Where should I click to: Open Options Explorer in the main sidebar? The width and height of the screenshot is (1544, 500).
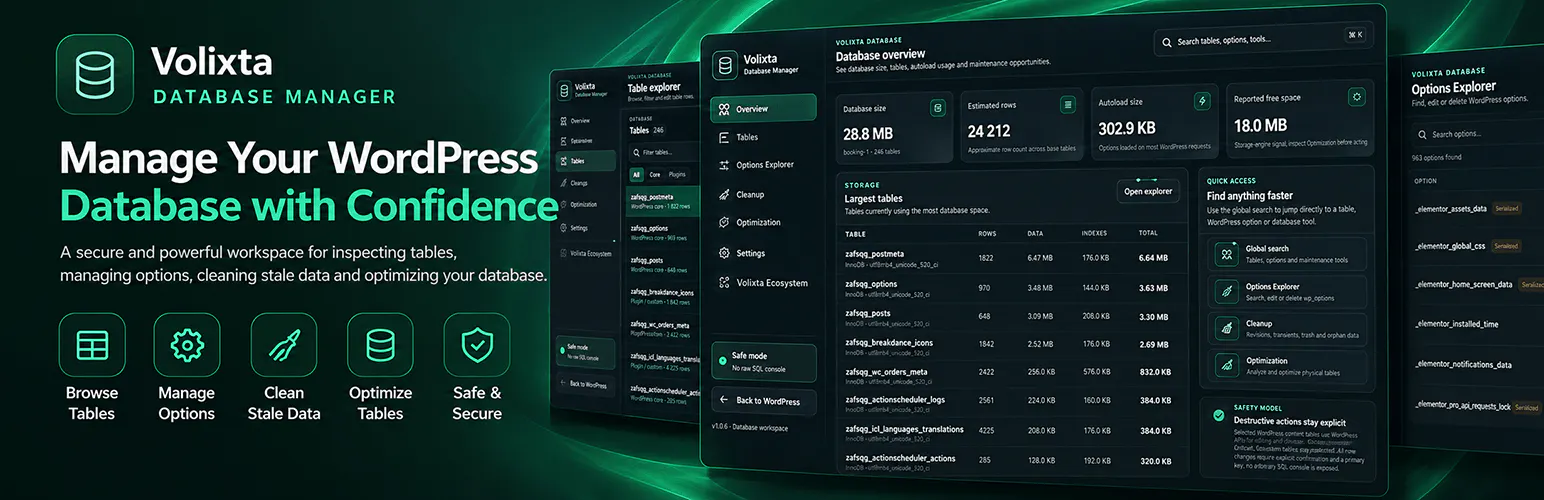coord(763,165)
